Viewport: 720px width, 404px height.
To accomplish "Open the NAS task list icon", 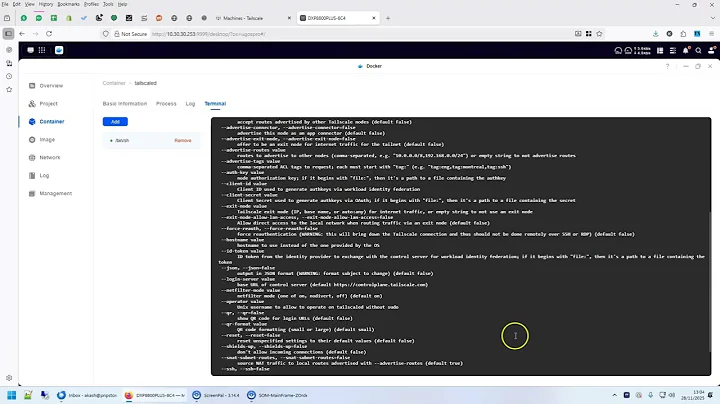I will point(673,50).
